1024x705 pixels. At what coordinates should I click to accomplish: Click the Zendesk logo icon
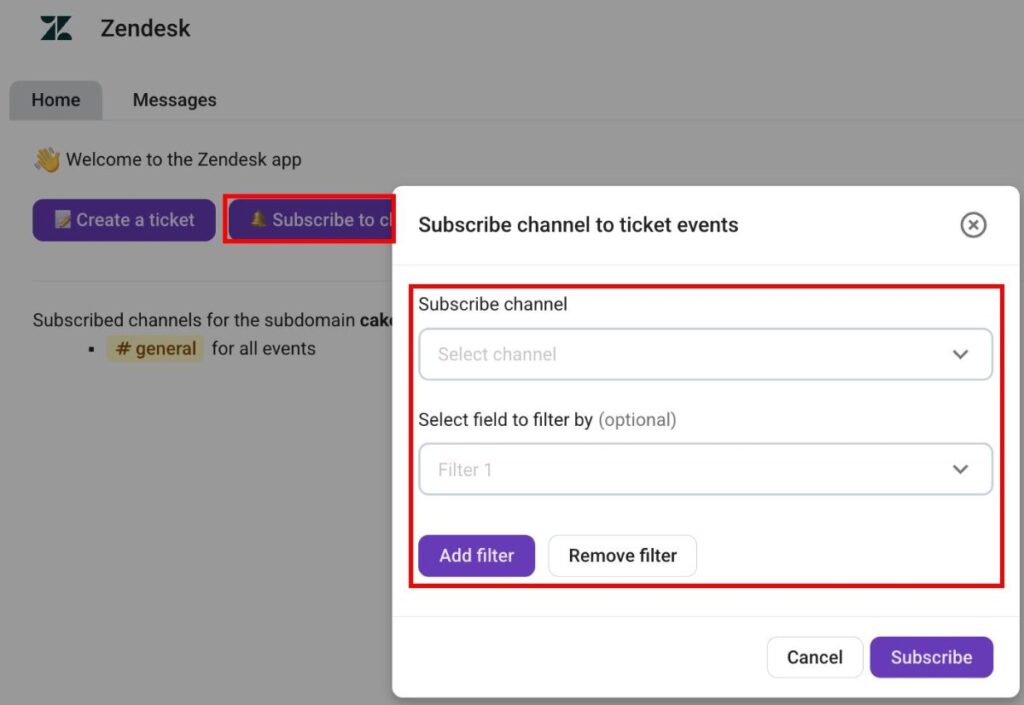pyautogui.click(x=56, y=28)
